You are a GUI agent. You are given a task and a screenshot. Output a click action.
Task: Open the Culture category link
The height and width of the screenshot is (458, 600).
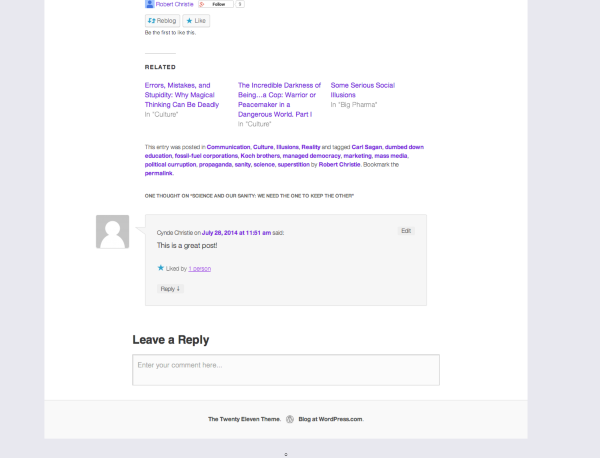(263, 147)
